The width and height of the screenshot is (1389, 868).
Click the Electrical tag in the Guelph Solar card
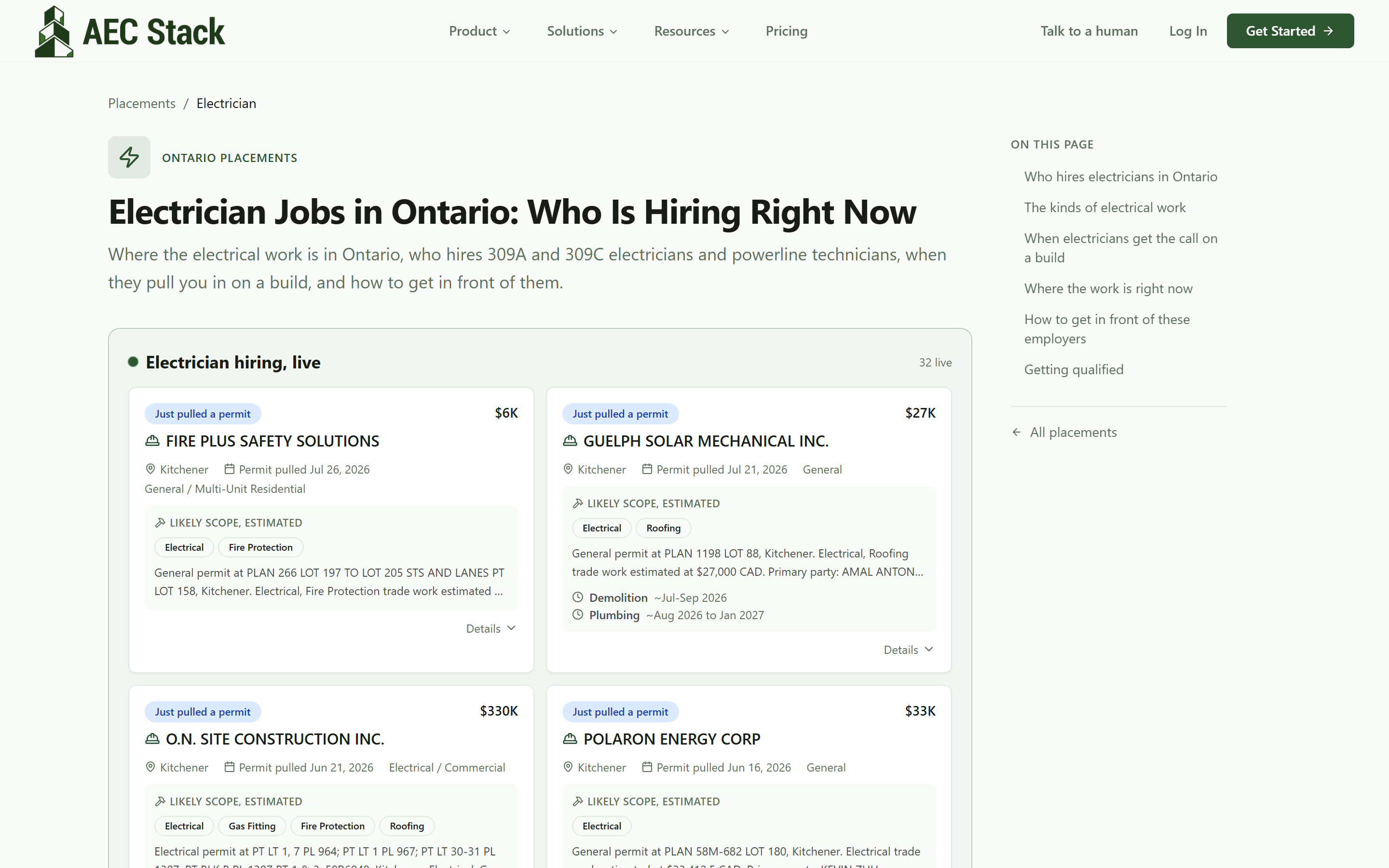point(601,528)
